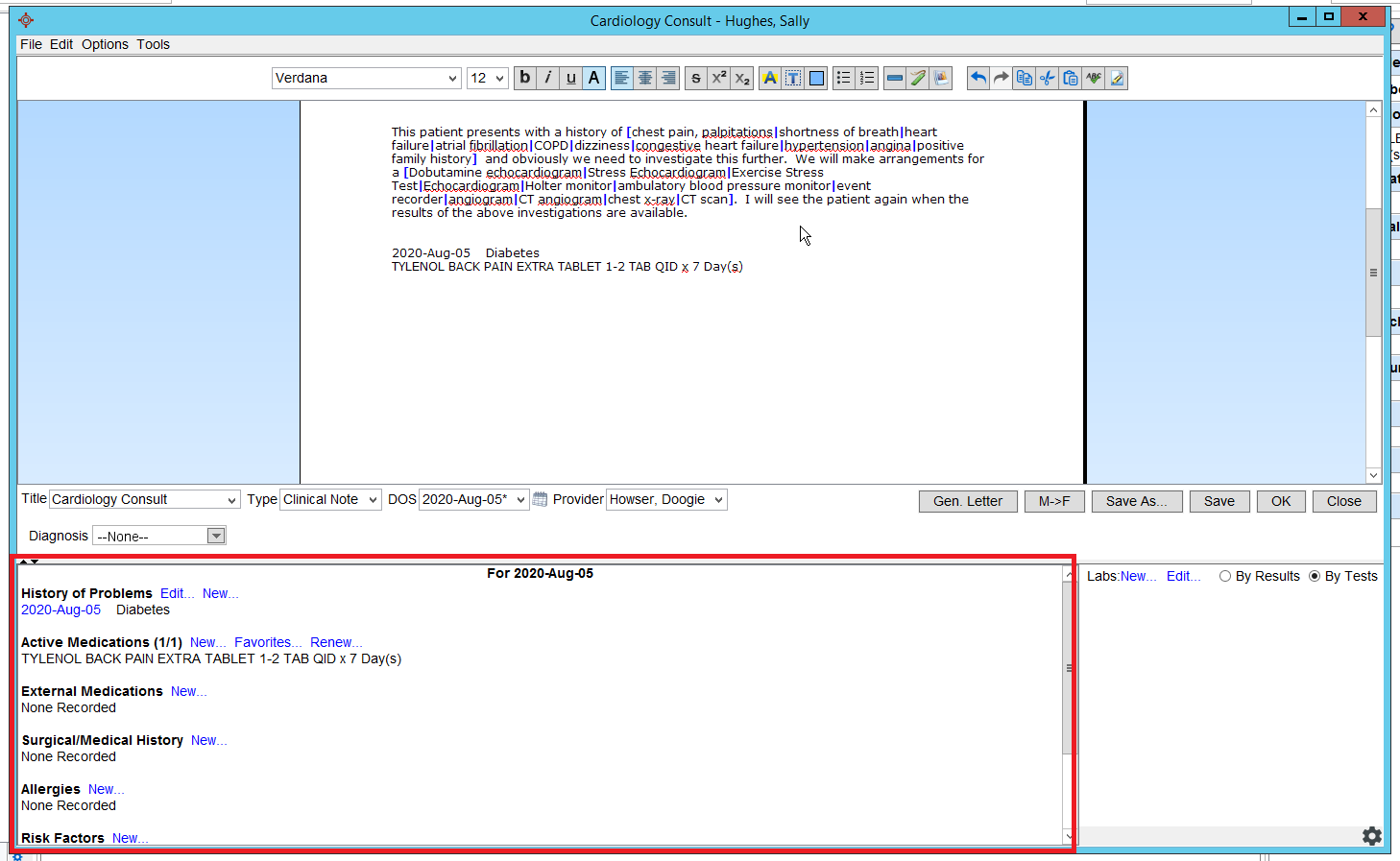Cut selection with the scissors icon
This screenshot has height=861, width=1400.
[x=1048, y=78]
